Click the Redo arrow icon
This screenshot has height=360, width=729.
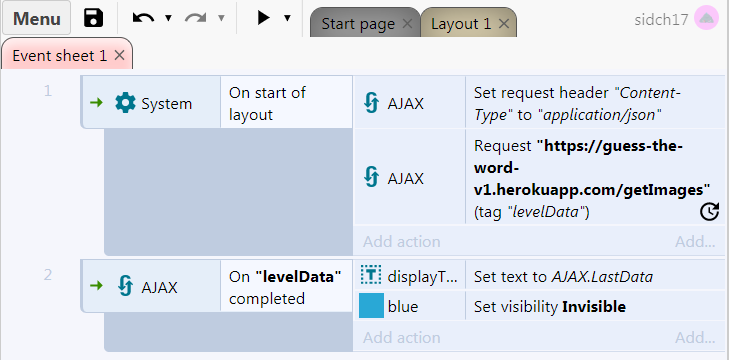click(196, 18)
